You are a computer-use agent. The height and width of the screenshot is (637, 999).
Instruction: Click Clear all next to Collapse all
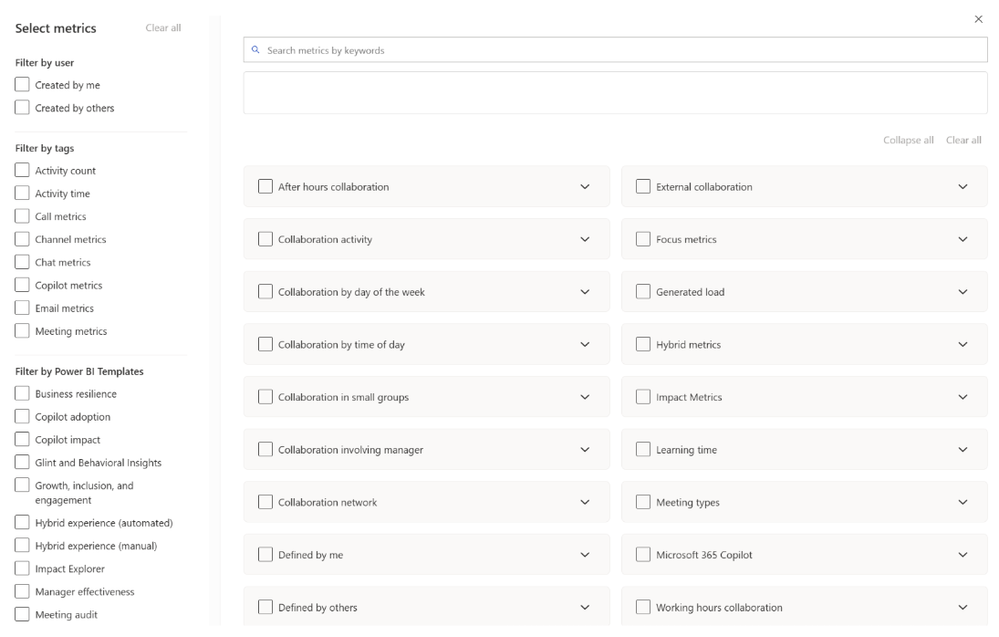[x=963, y=140]
